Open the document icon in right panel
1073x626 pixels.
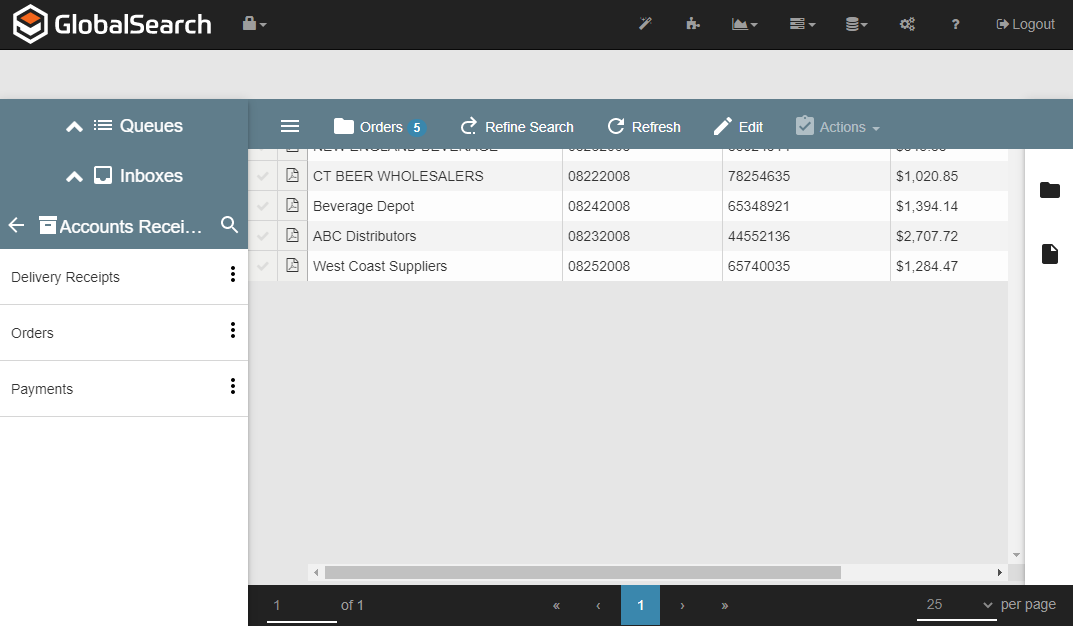pos(1049,254)
